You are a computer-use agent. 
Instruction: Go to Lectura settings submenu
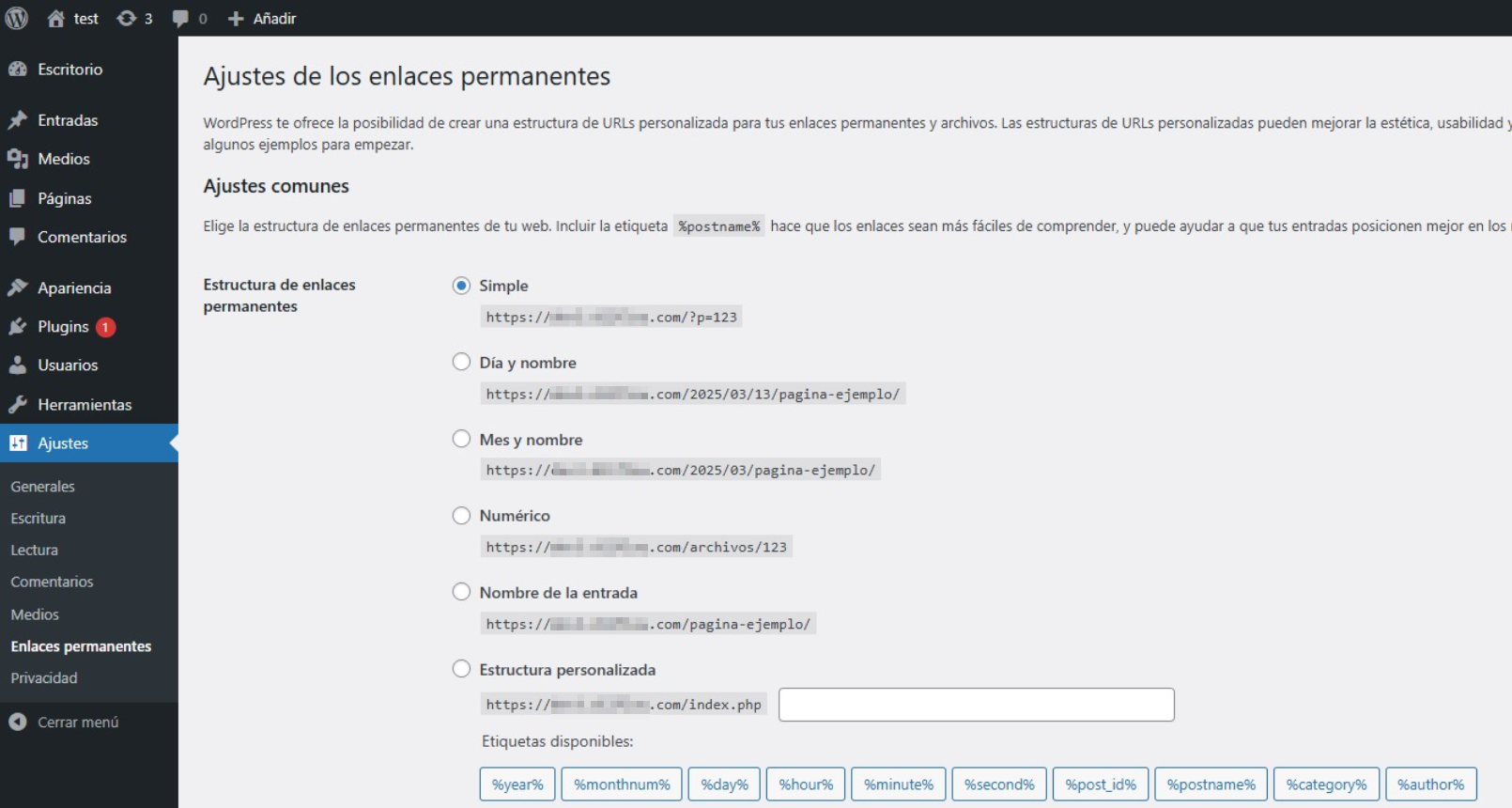pos(35,550)
